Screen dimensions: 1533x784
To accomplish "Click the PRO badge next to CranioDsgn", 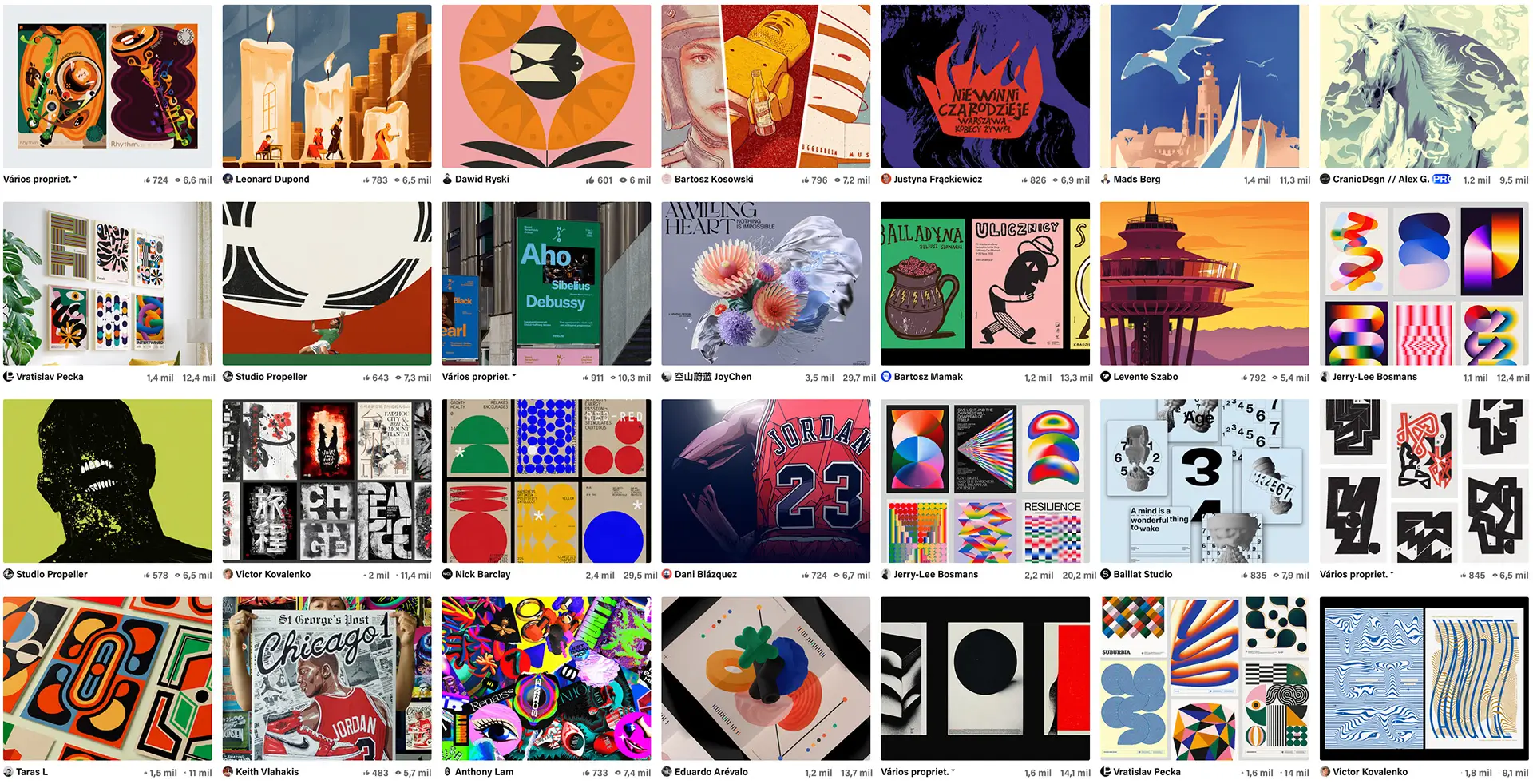I will click(x=1441, y=180).
